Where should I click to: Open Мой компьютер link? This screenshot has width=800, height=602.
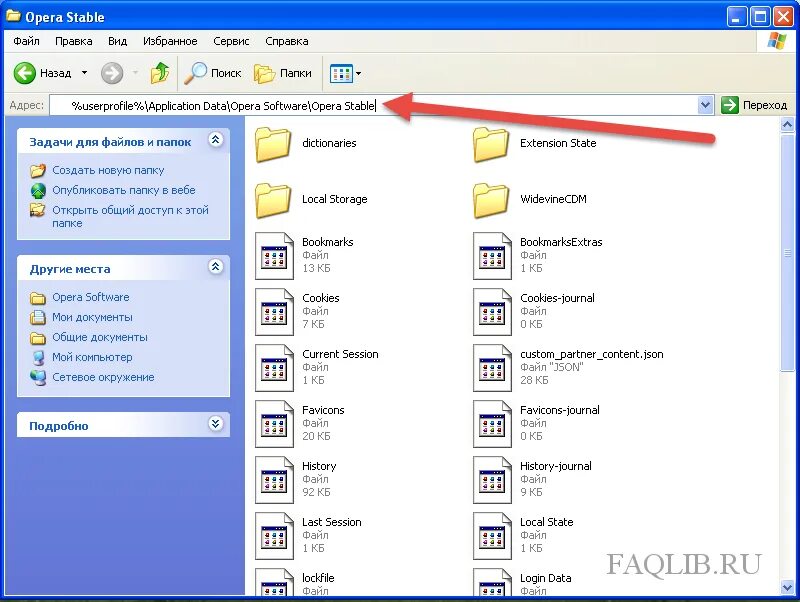click(x=92, y=357)
